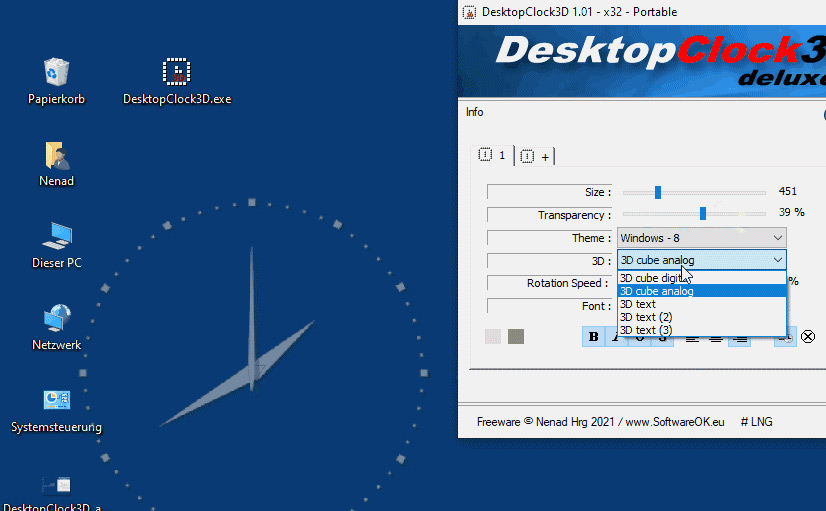Select the 3D text (3) option

702,330
